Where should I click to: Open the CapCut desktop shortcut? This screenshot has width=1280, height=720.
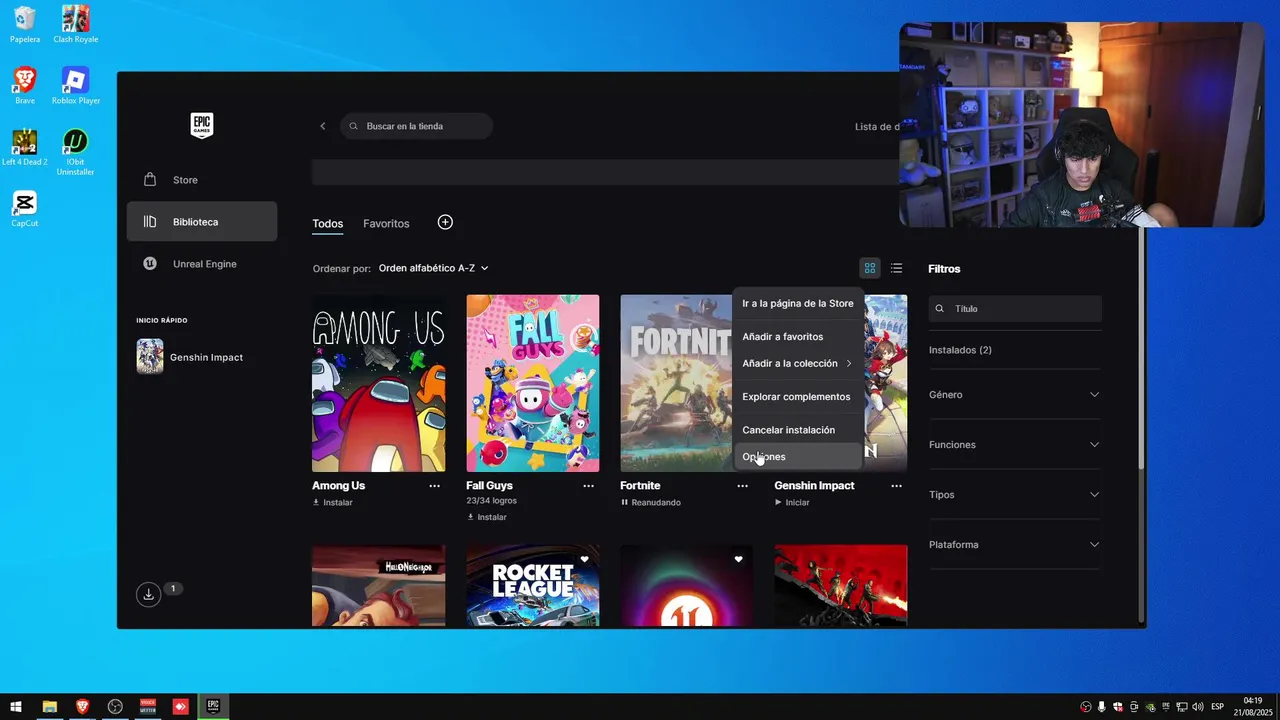coord(25,209)
